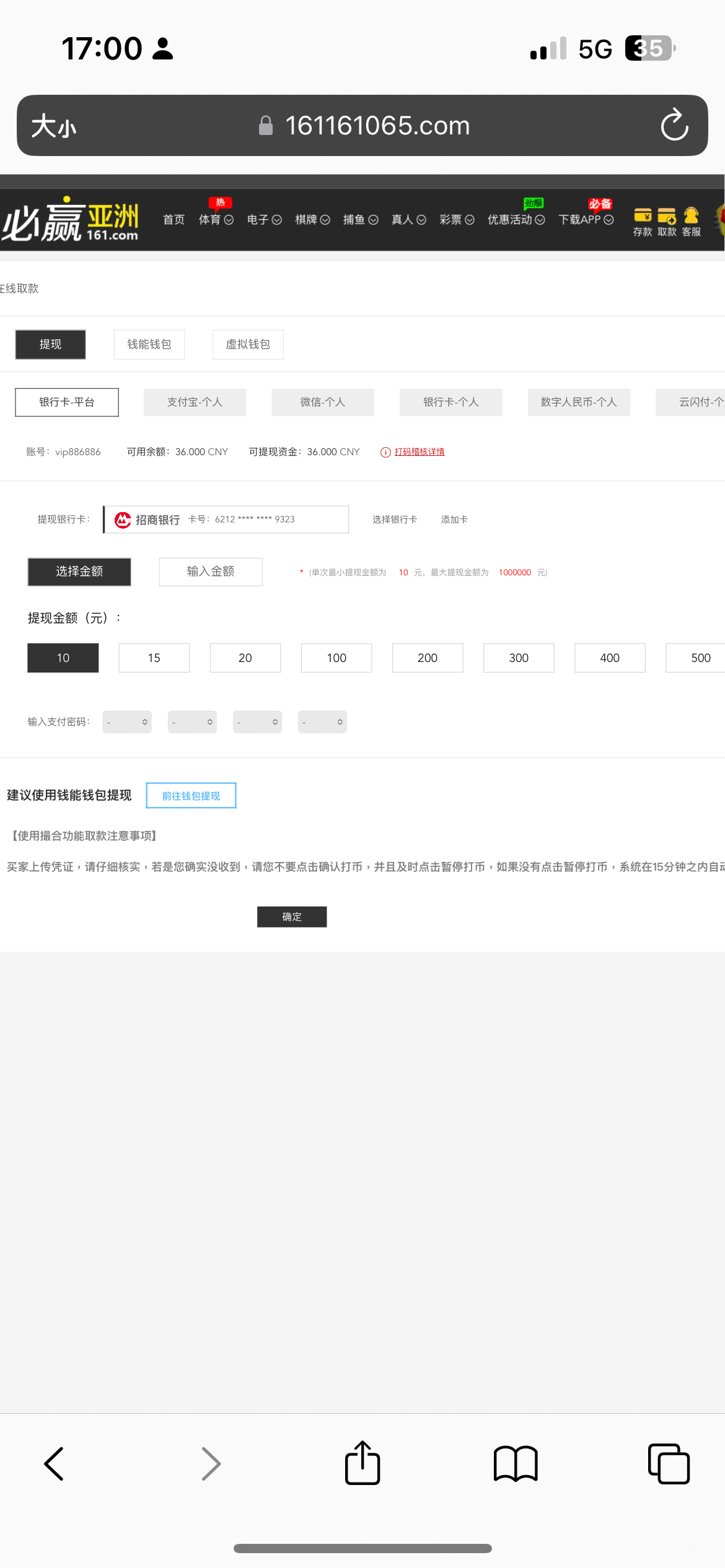Tap the 取款 withdrawal icon
725x1568 pixels.
point(667,222)
